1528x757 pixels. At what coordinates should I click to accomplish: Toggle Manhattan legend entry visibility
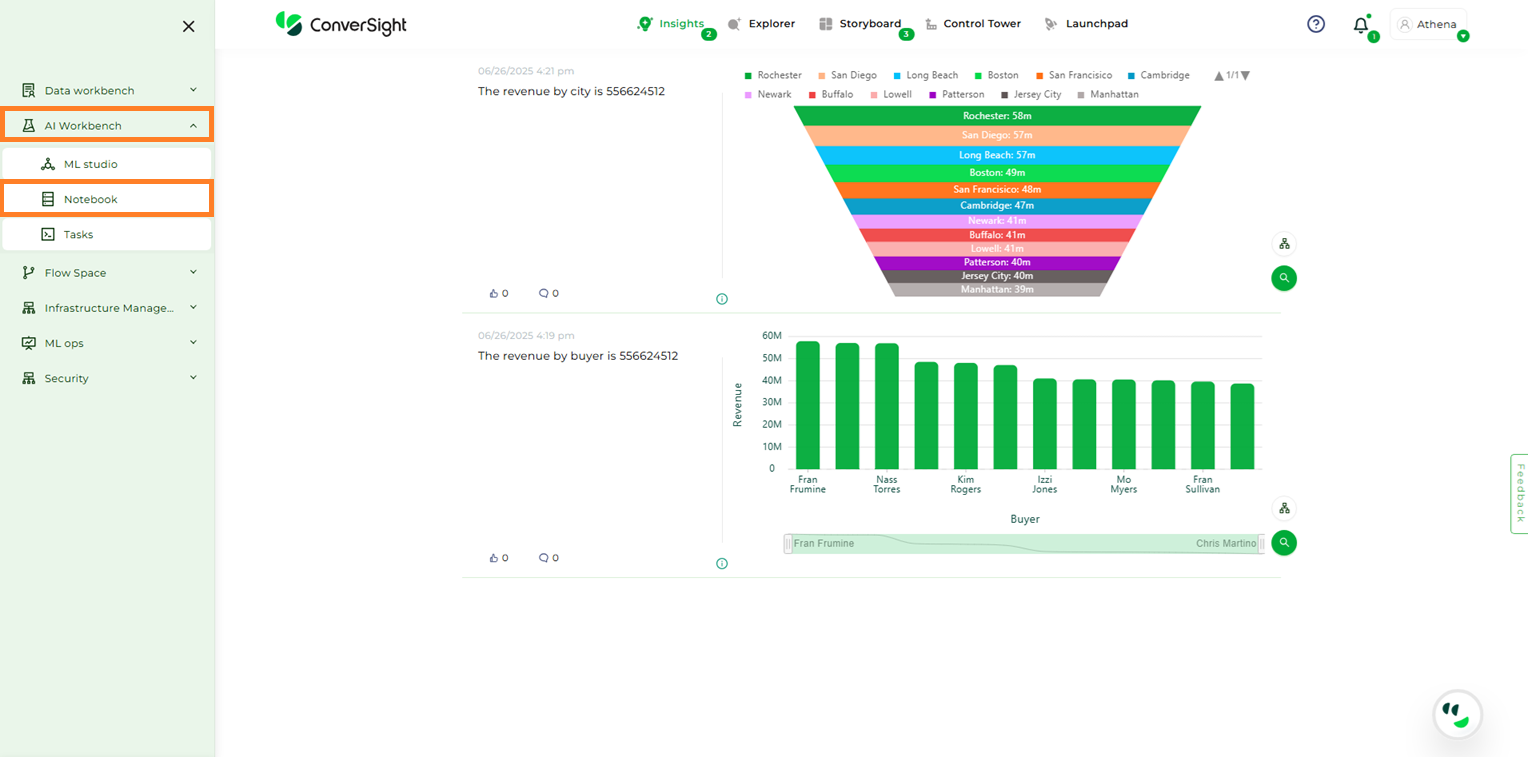1107,95
